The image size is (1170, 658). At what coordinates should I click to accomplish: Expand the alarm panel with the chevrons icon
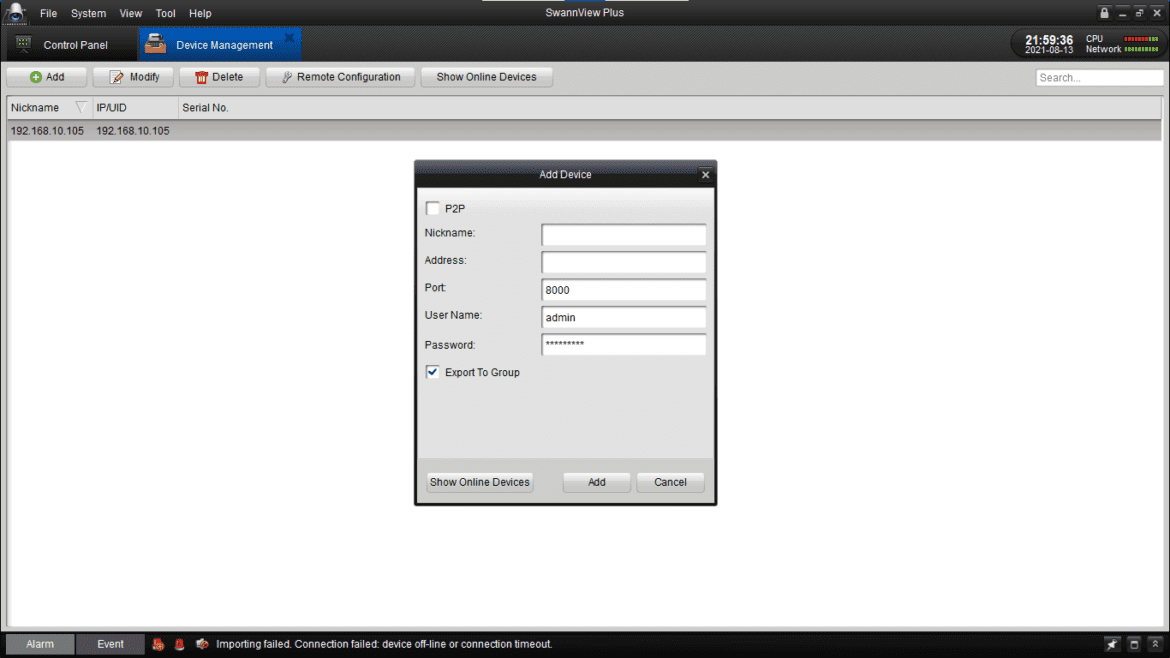point(1155,644)
